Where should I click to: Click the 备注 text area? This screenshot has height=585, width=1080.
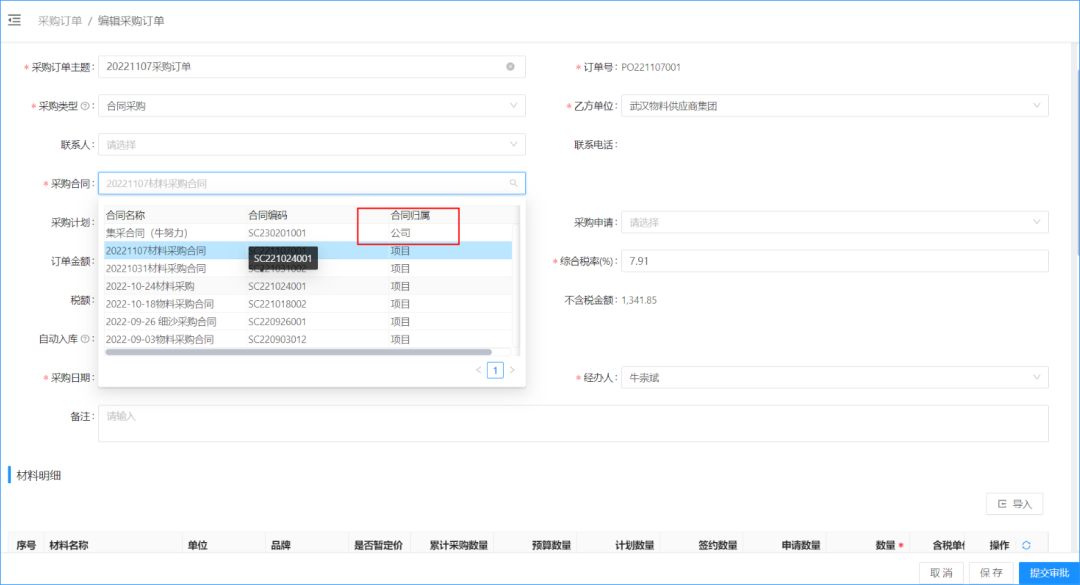click(573, 423)
